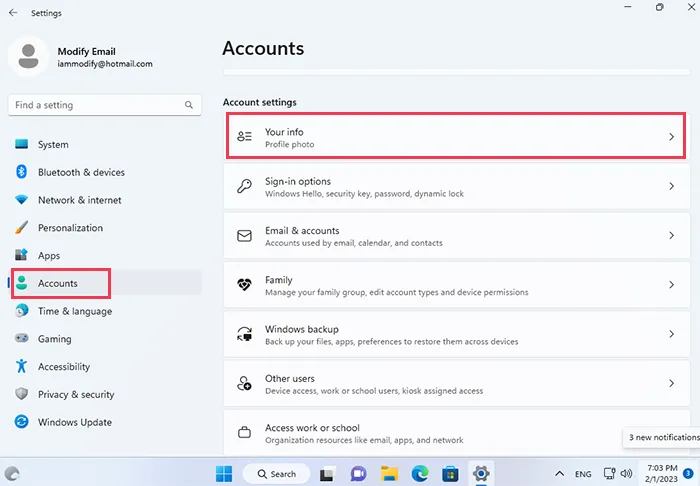Open the Windows Start button
The image size is (700, 486).
point(224,474)
